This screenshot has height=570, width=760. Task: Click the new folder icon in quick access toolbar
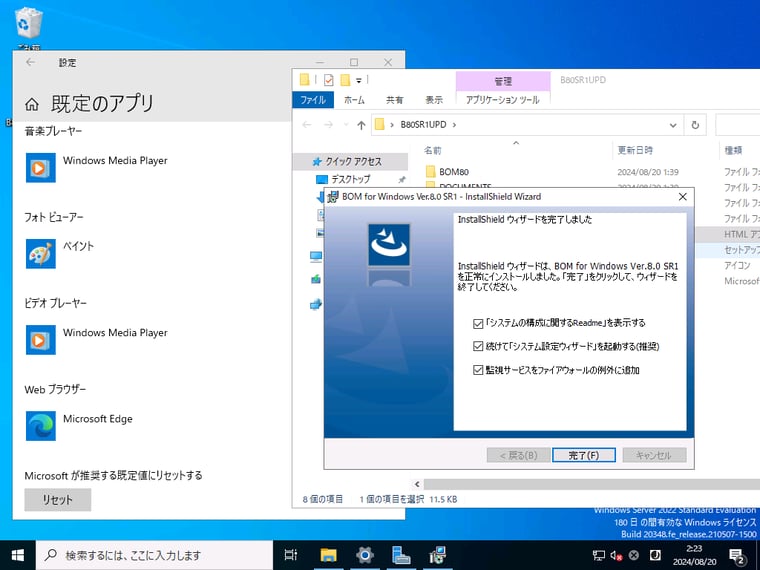click(x=345, y=79)
